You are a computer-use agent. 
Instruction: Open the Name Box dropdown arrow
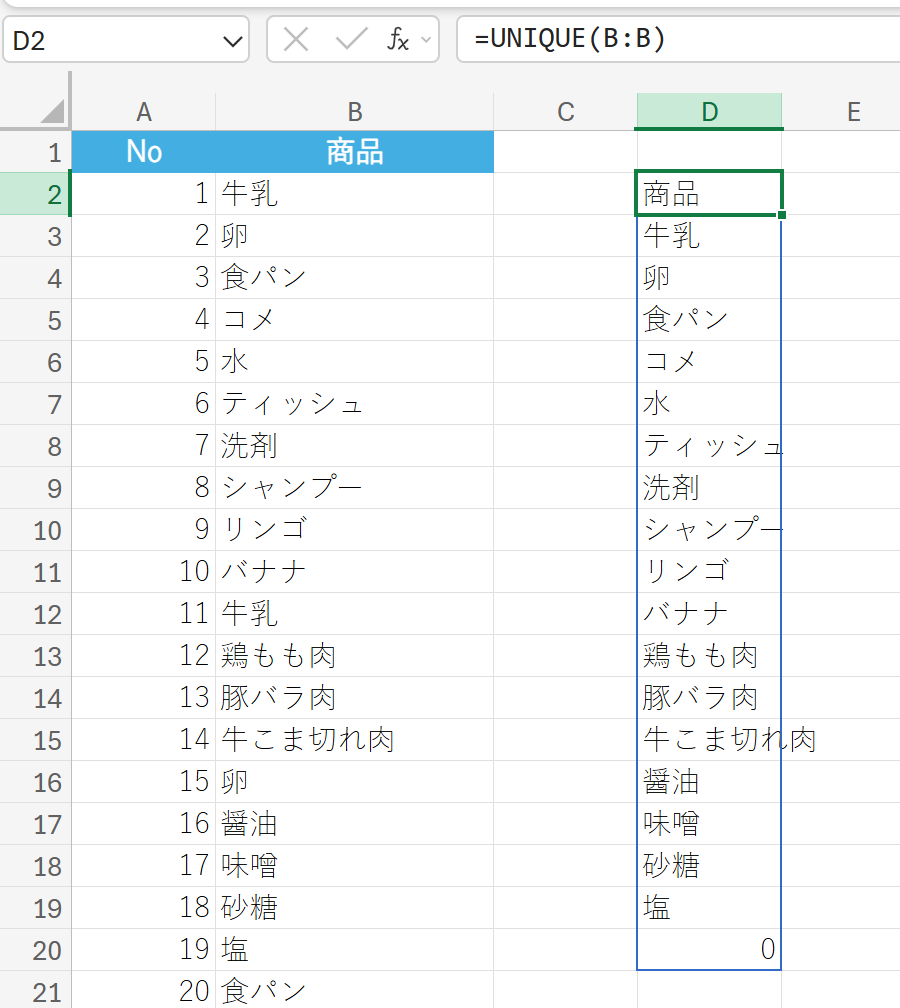tap(233, 42)
